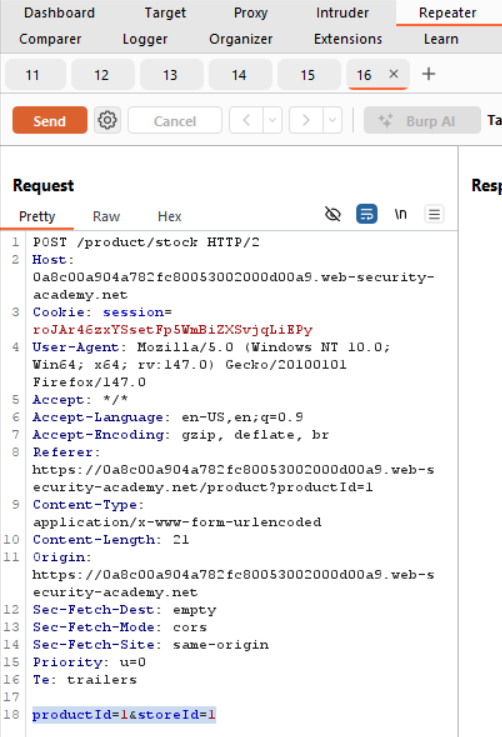The height and width of the screenshot is (737, 502).
Task: Select Repeater tab 13
Action: [x=171, y=75]
